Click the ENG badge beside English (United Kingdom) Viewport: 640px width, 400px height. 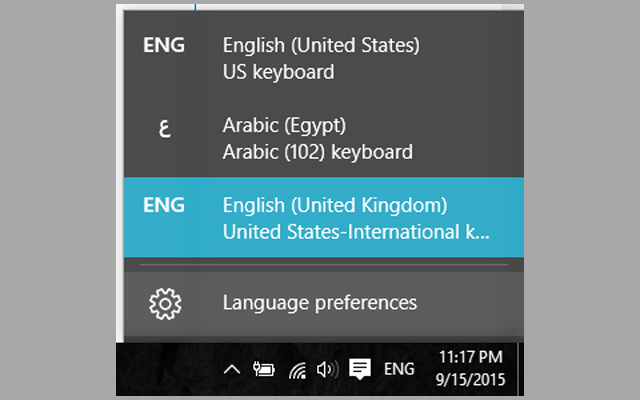pyautogui.click(x=164, y=206)
